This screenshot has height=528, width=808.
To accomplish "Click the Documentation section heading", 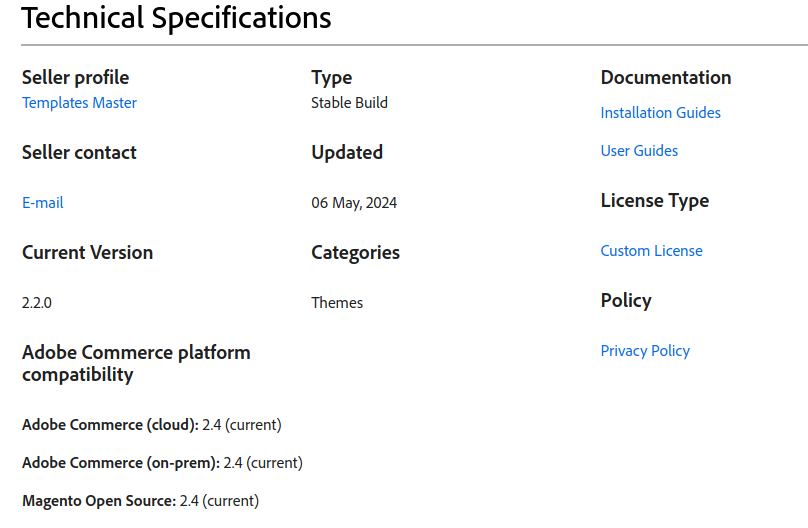I will click(665, 78).
